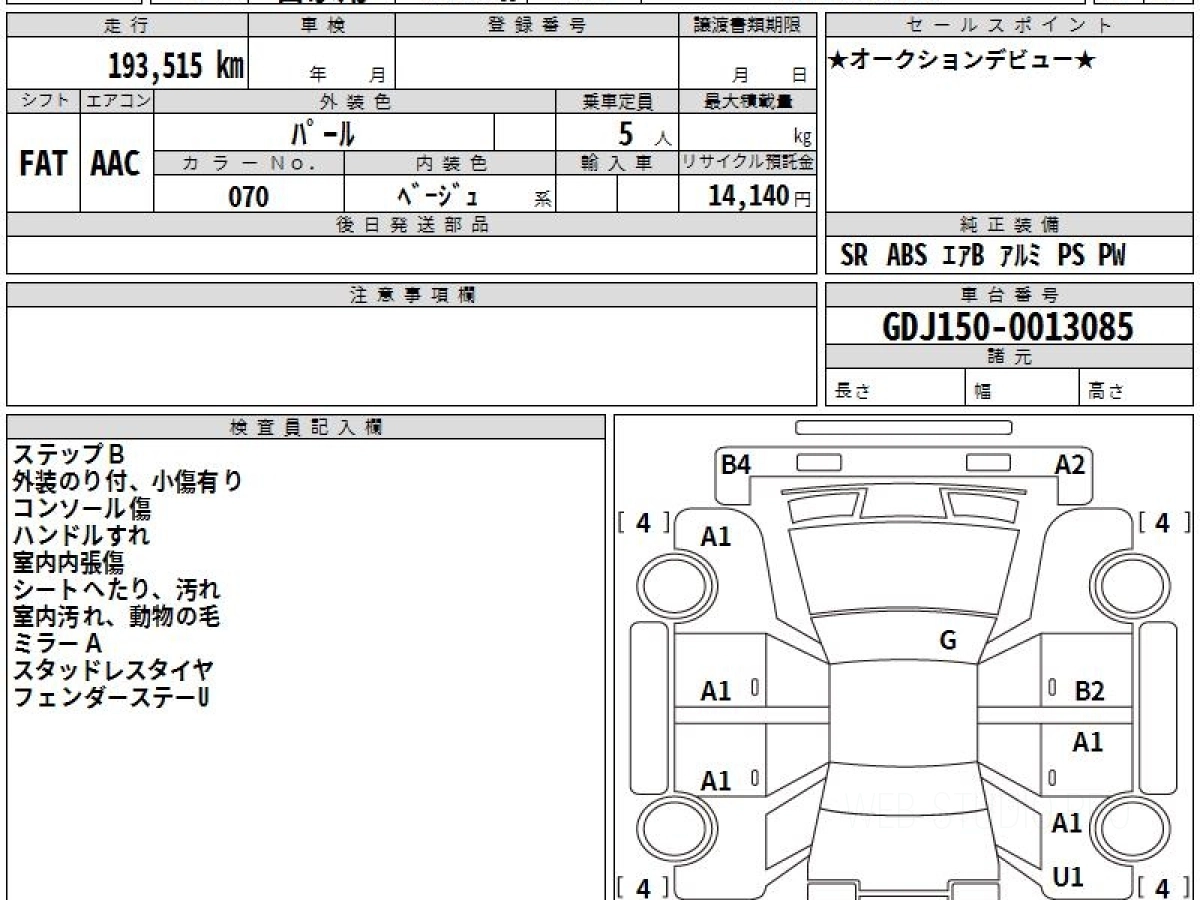Click the 登録番号 header cell
Viewport: 1200px width, 900px height.
tap(537, 26)
